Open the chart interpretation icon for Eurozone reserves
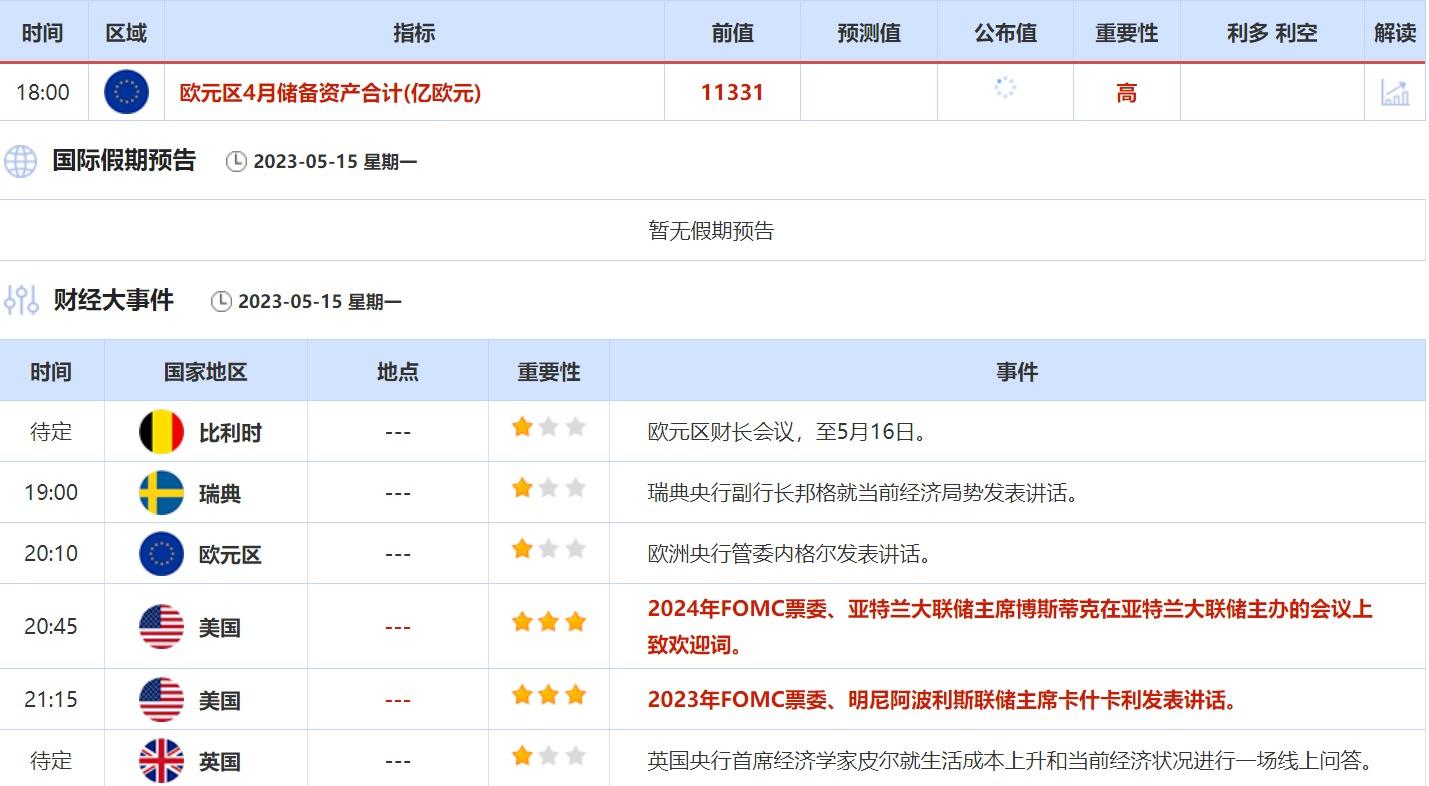 tap(1395, 93)
